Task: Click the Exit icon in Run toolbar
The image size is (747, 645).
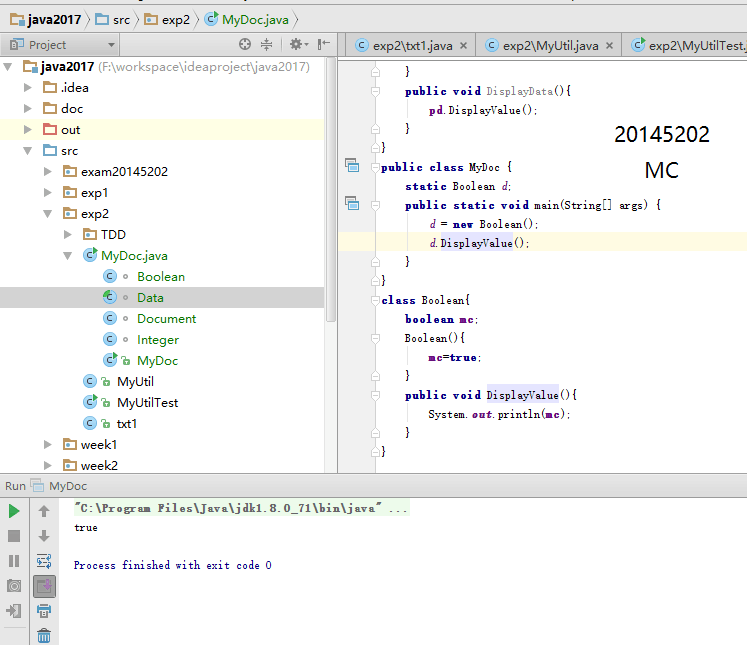Action: [14, 610]
